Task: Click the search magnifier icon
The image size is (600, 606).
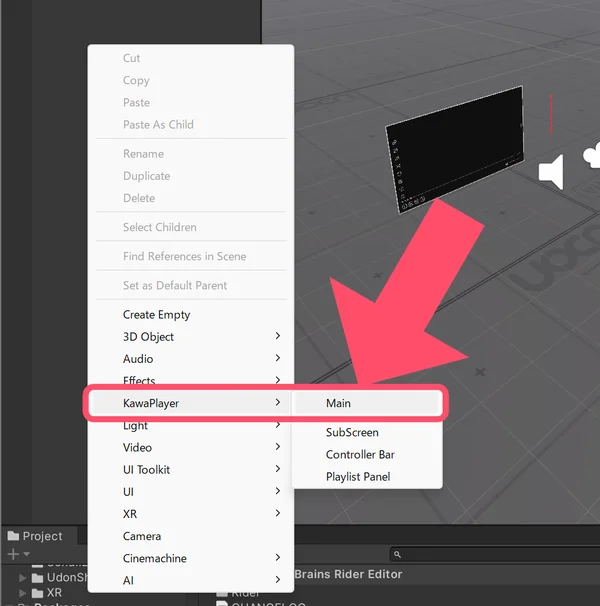Action: coord(397,554)
